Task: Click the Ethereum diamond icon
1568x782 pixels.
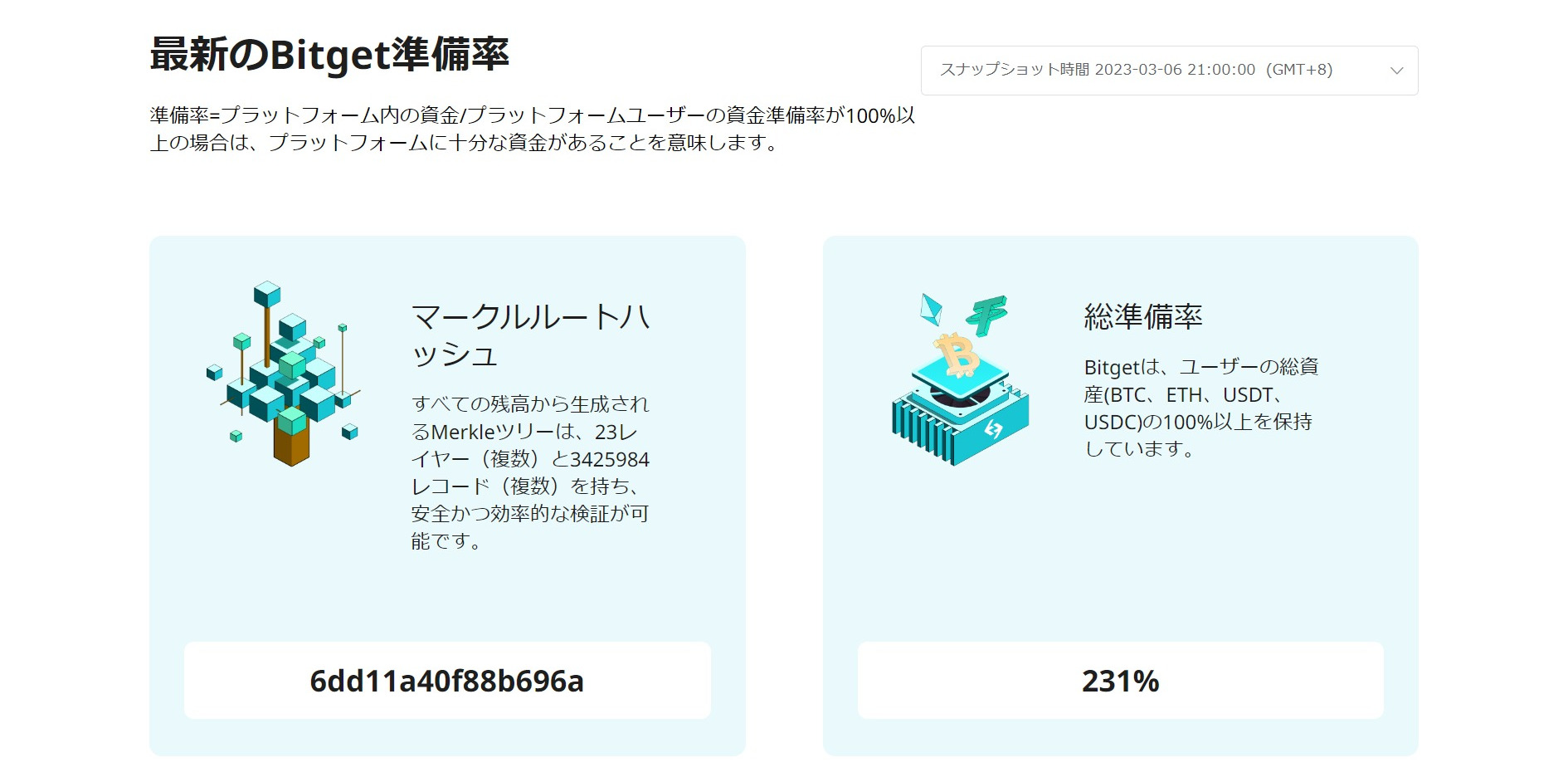Action: coord(931,309)
